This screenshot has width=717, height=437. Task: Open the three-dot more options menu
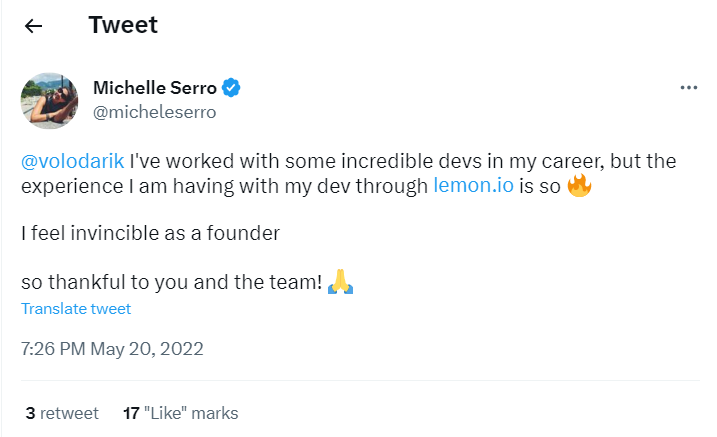coord(687,88)
